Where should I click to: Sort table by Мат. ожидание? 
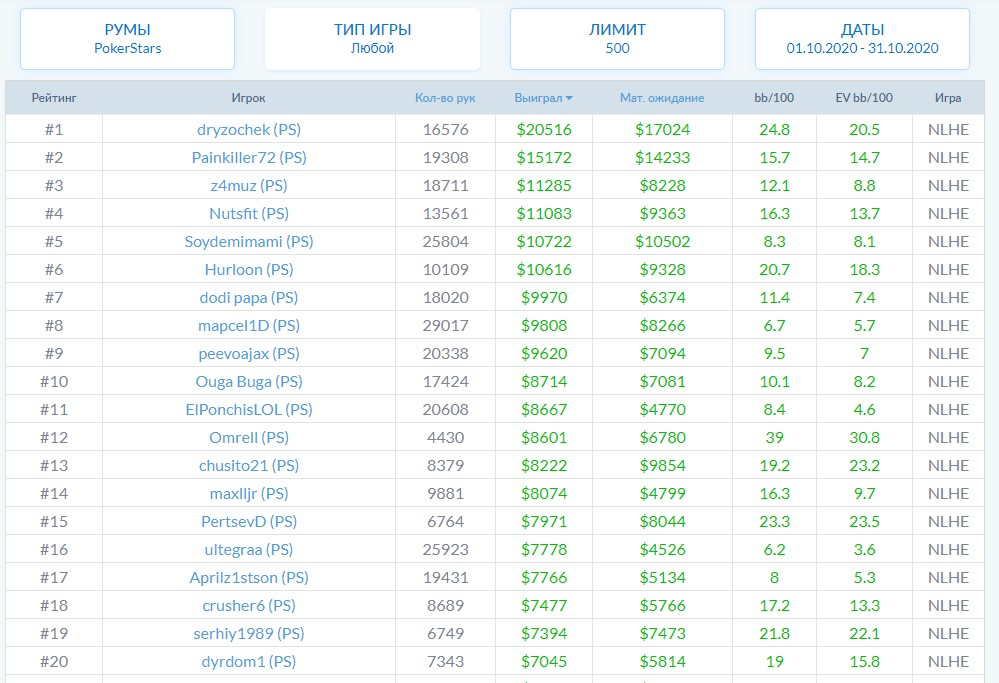(x=662, y=98)
